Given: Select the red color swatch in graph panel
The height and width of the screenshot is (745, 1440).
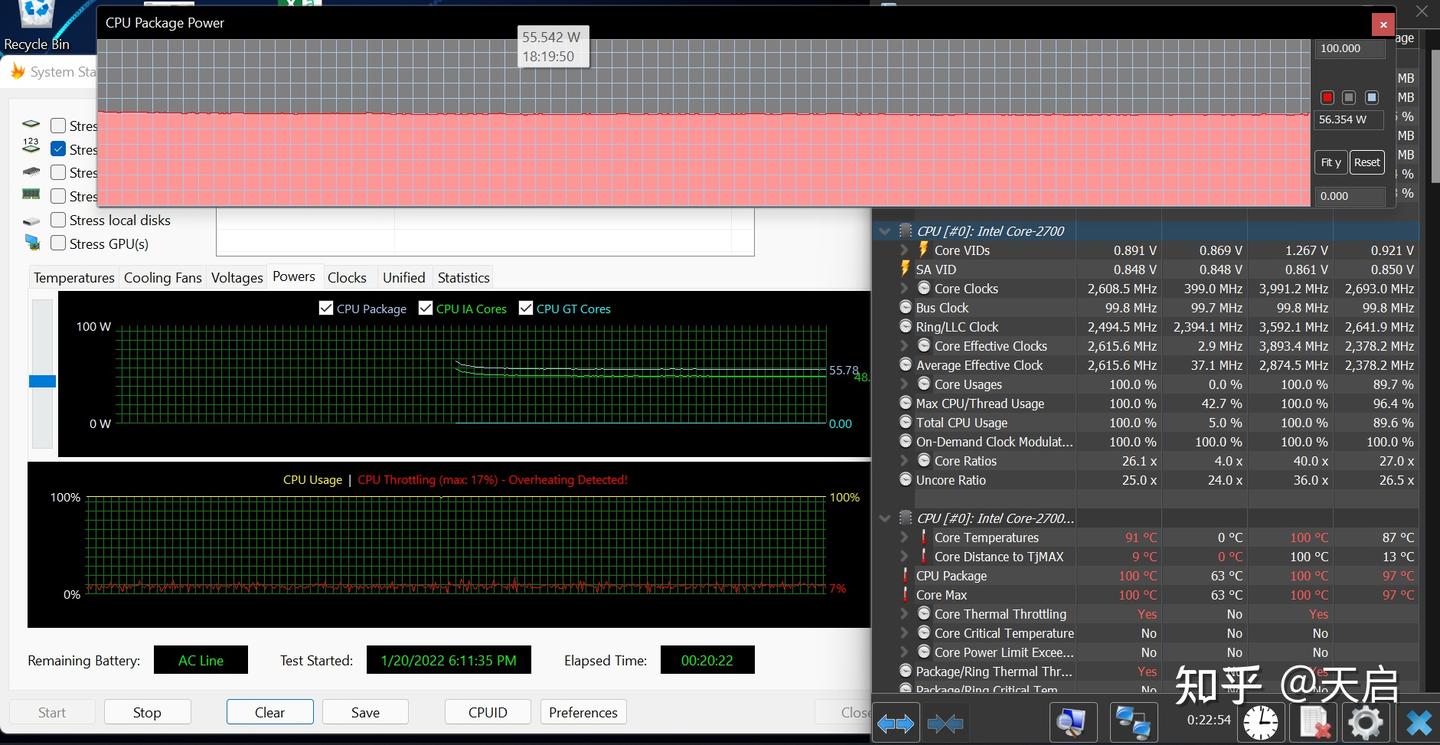Looking at the screenshot, I should [1327, 97].
